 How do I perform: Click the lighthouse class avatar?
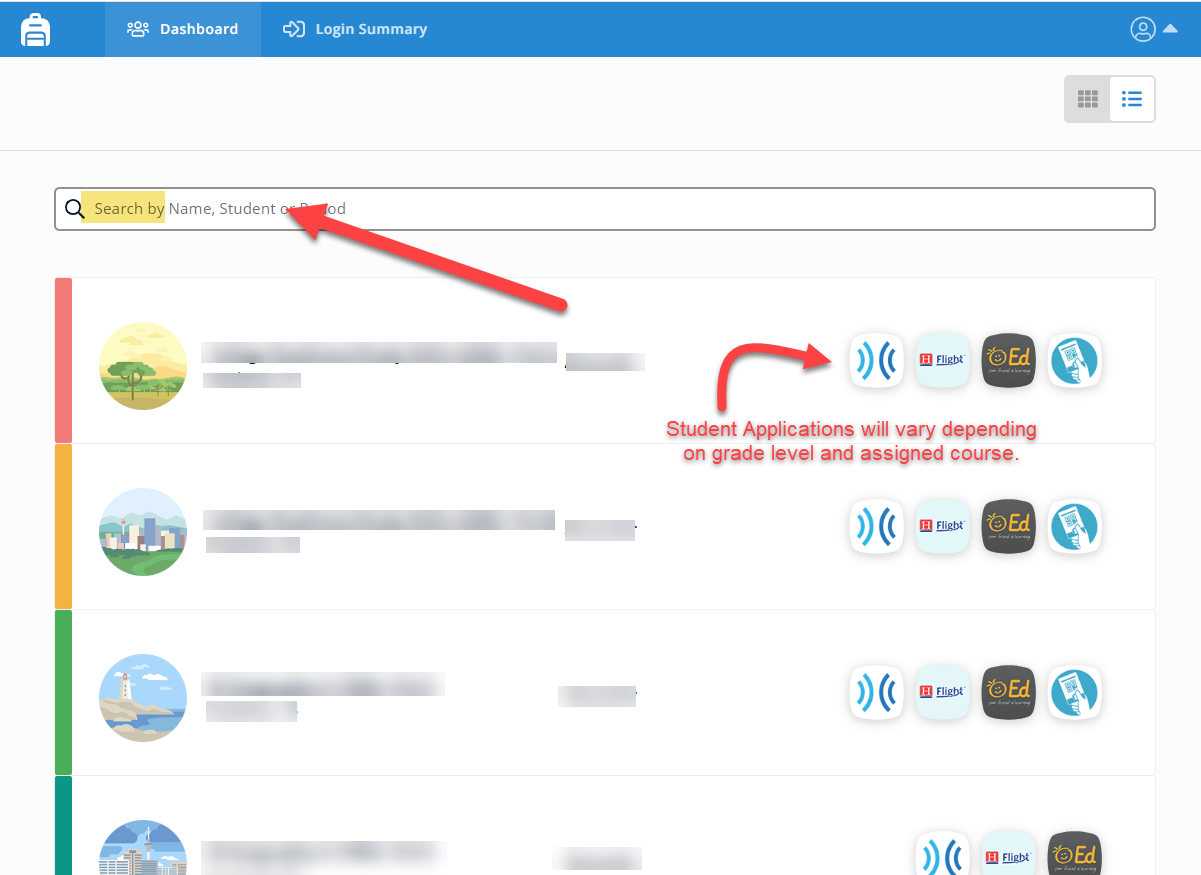pos(143,698)
